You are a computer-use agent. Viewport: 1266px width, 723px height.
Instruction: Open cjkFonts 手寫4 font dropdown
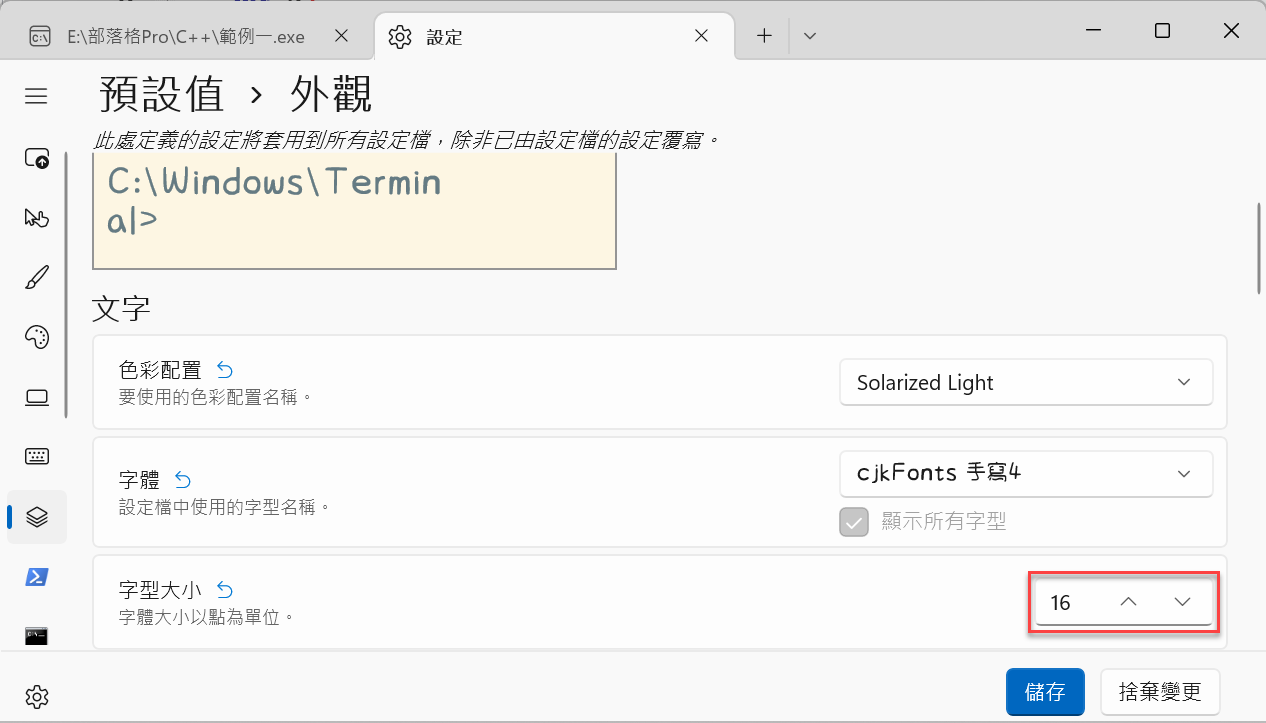pyautogui.click(x=1026, y=473)
